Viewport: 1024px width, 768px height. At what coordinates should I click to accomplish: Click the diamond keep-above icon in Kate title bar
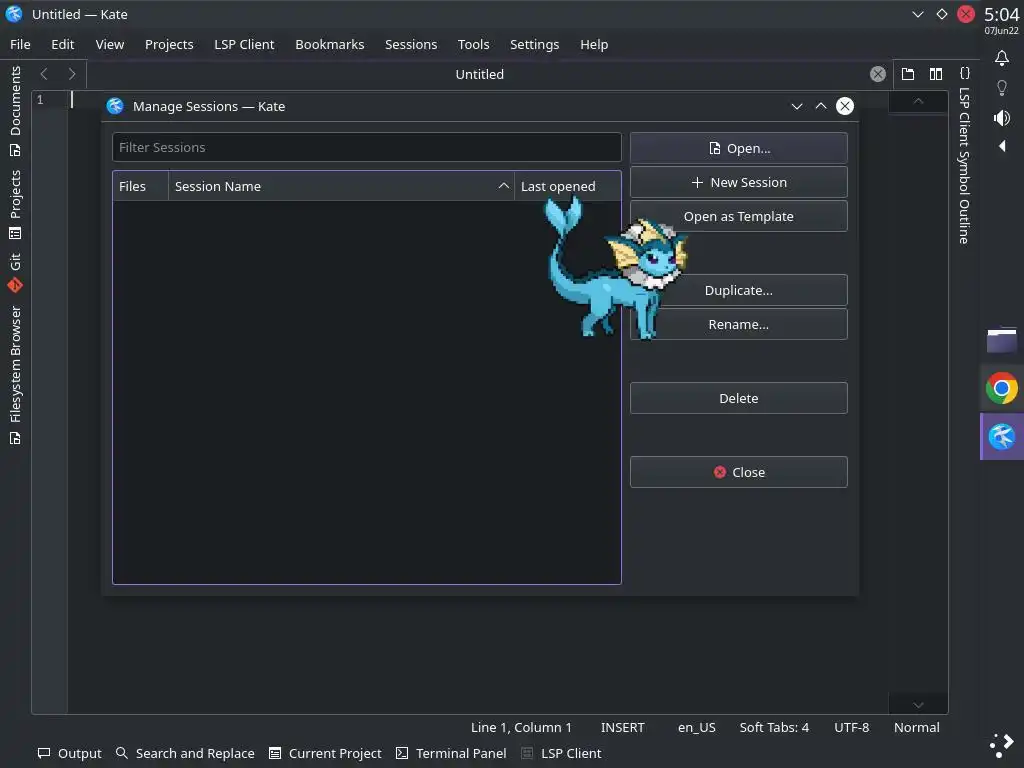[x=942, y=14]
